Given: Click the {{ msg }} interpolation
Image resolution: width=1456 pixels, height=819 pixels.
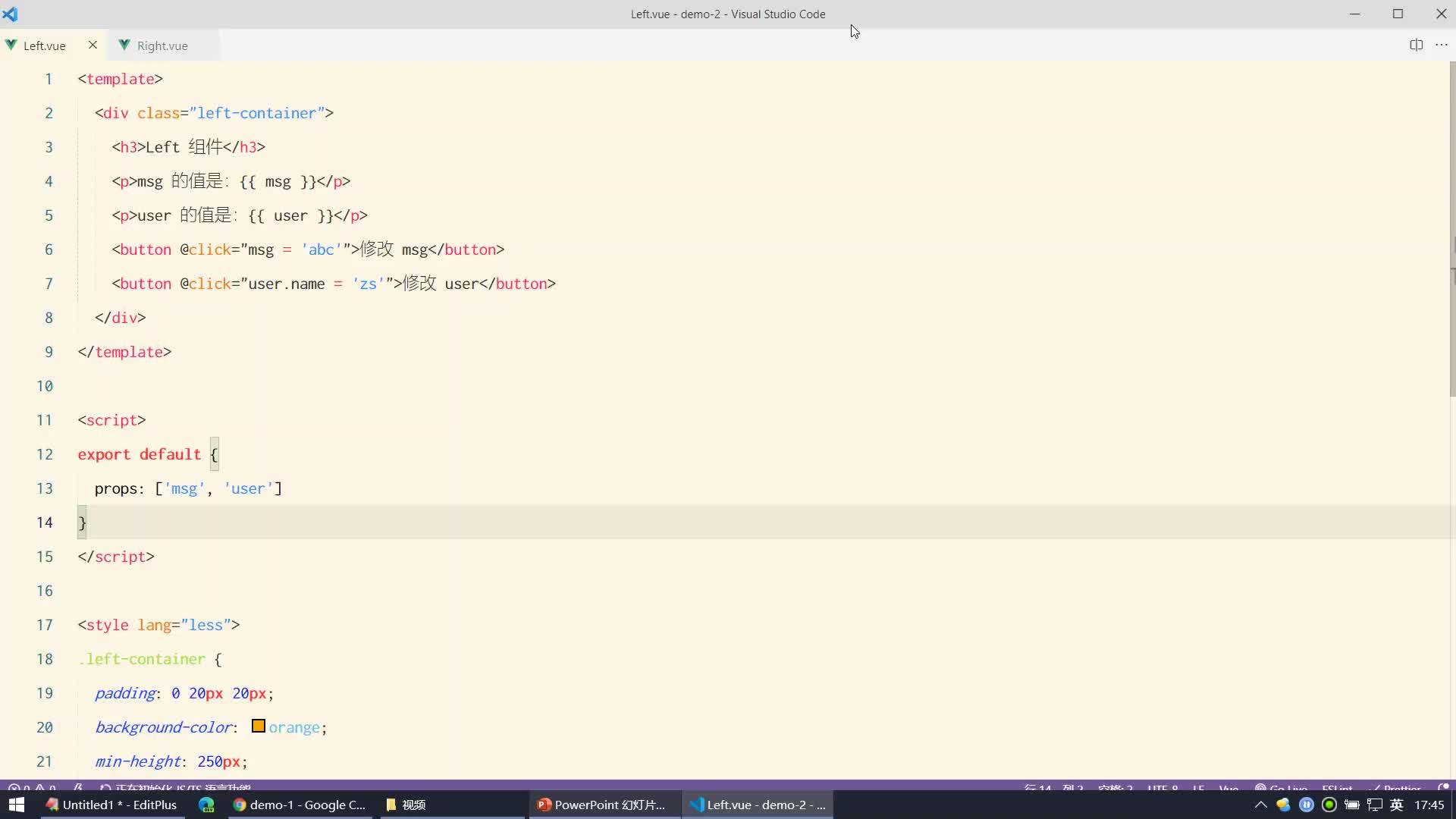Looking at the screenshot, I should click(278, 181).
